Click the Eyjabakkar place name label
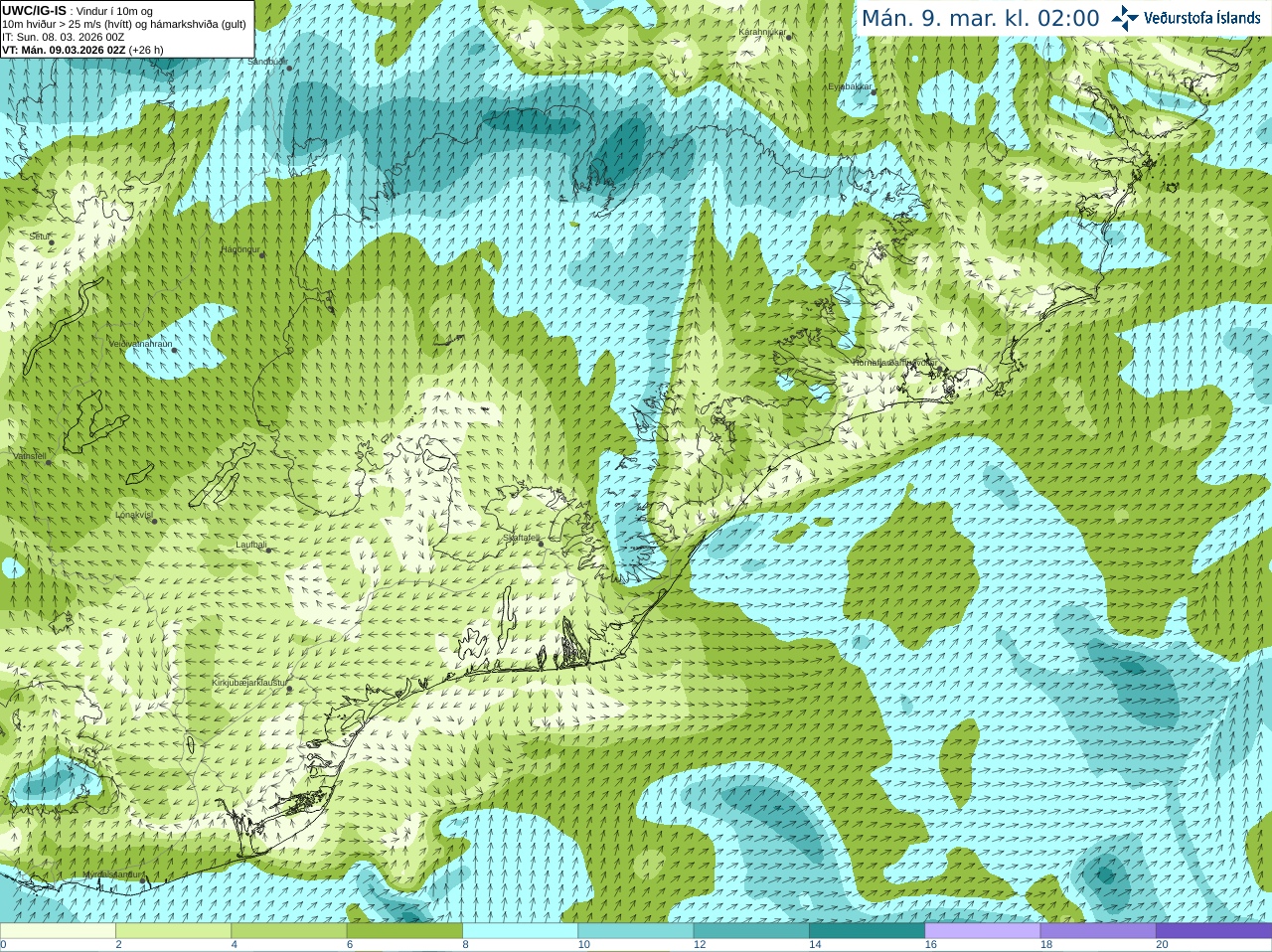This screenshot has width=1272, height=952. click(850, 86)
